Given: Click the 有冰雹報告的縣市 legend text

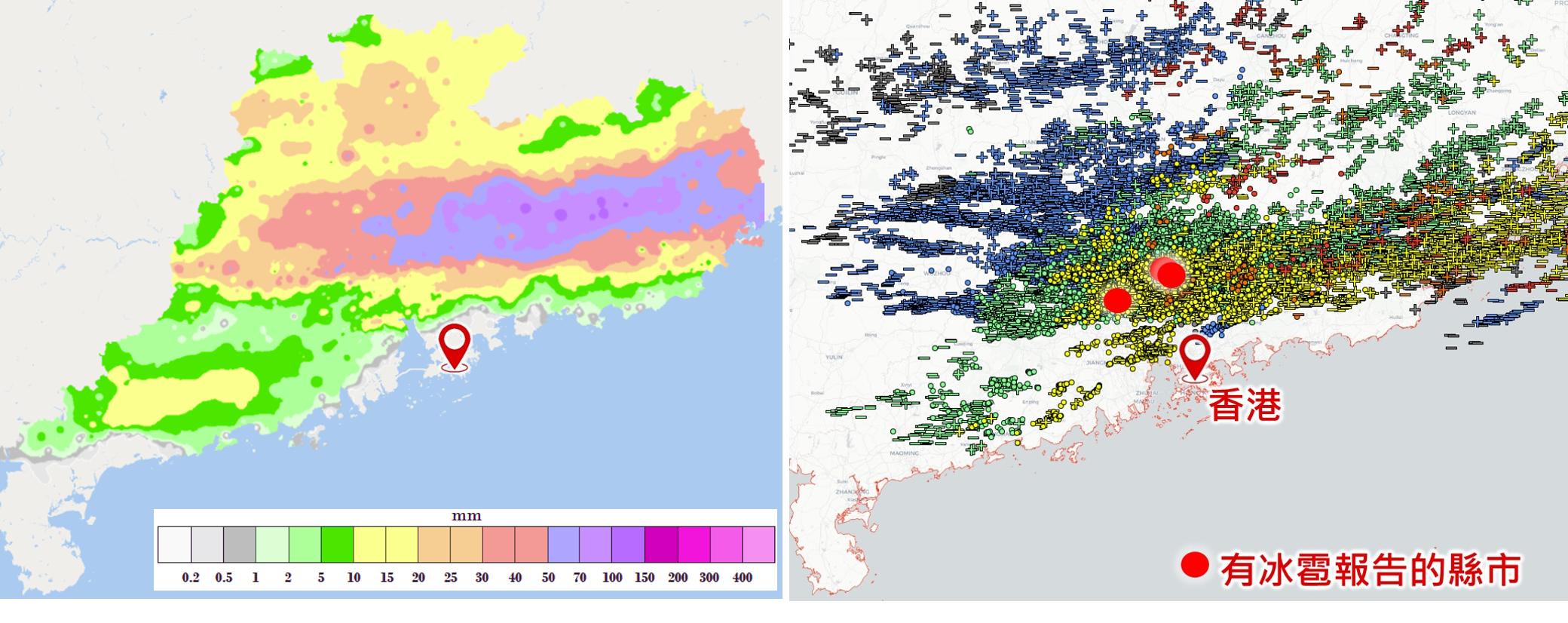Looking at the screenshot, I should tap(1370, 570).
